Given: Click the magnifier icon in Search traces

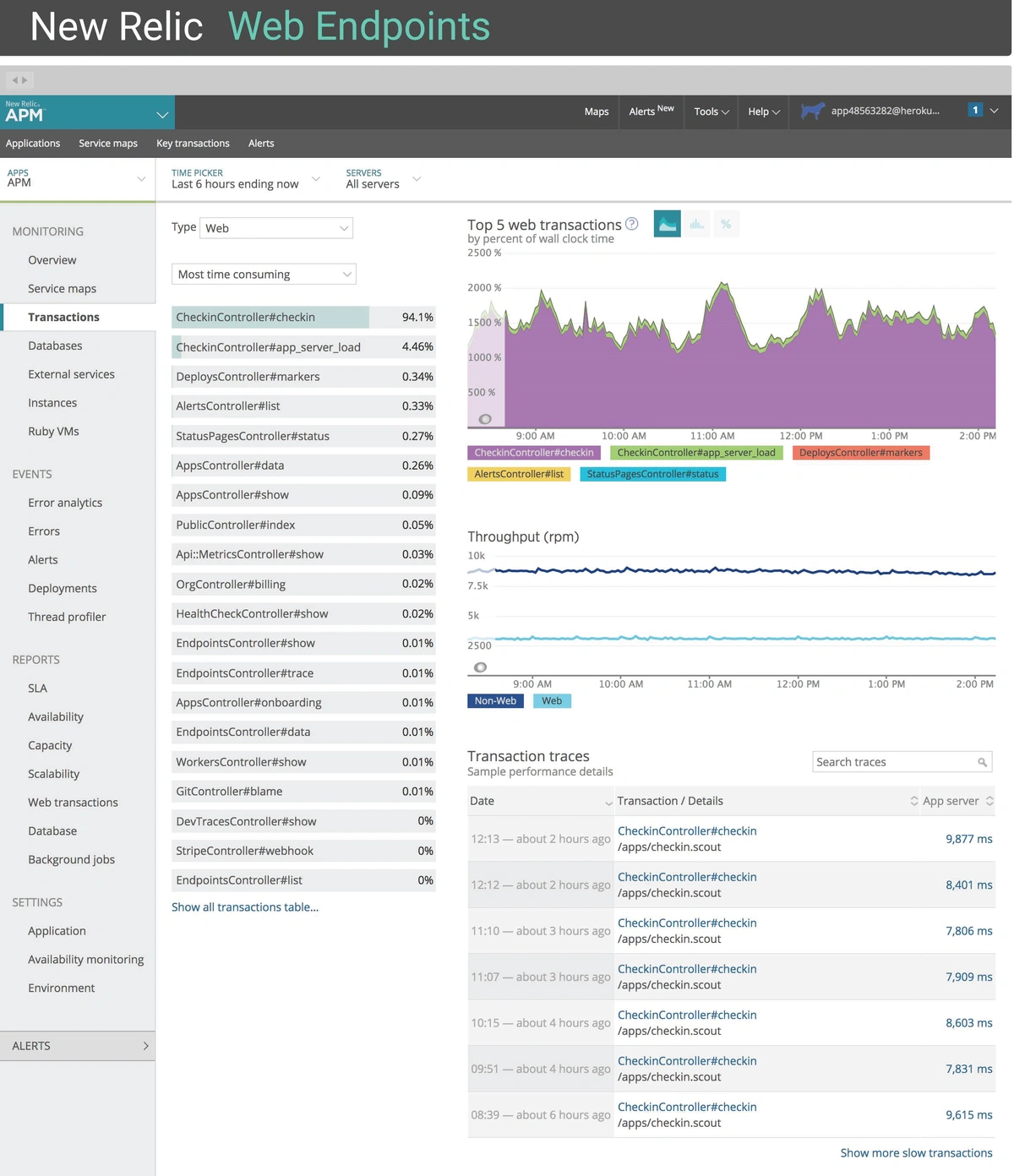Looking at the screenshot, I should (x=982, y=762).
